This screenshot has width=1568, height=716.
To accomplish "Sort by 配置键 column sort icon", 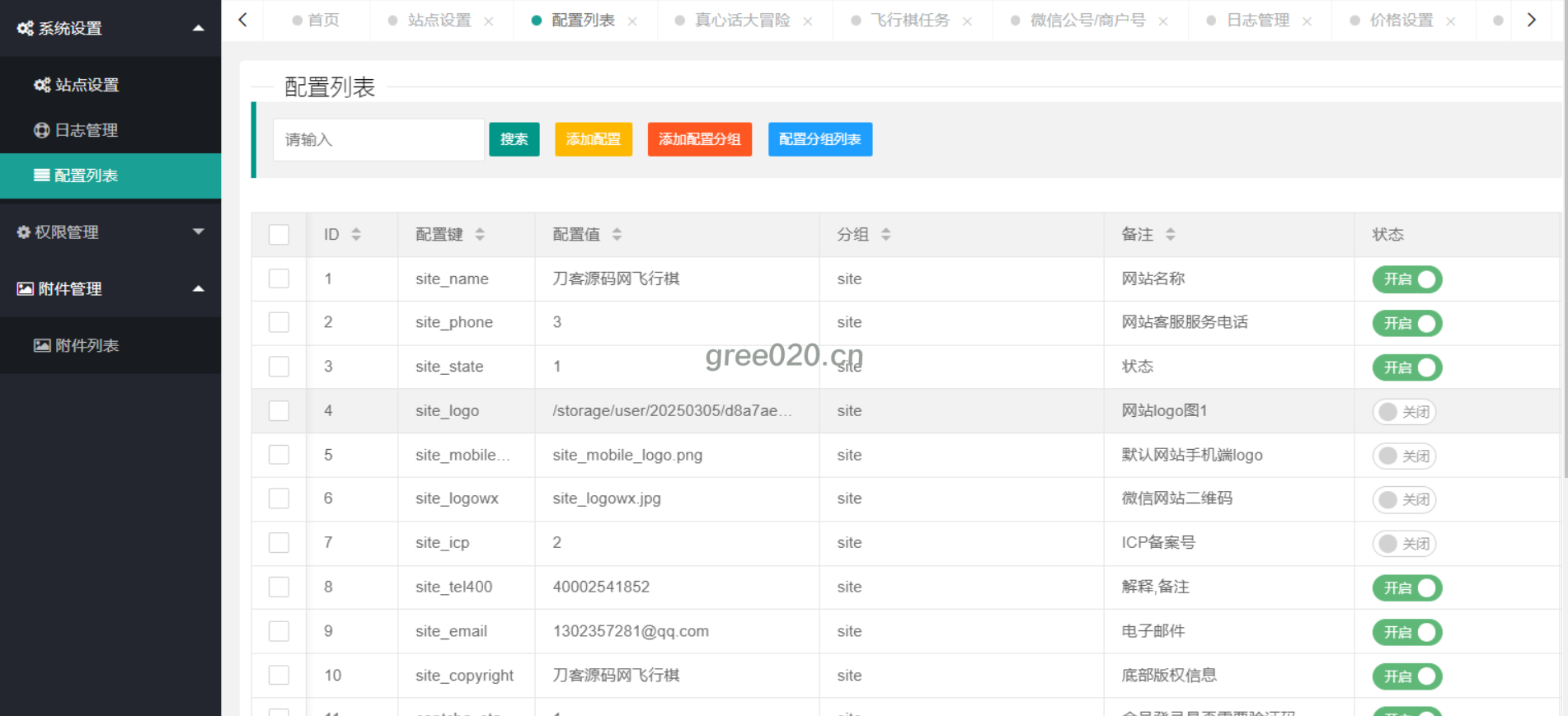I will tap(480, 235).
